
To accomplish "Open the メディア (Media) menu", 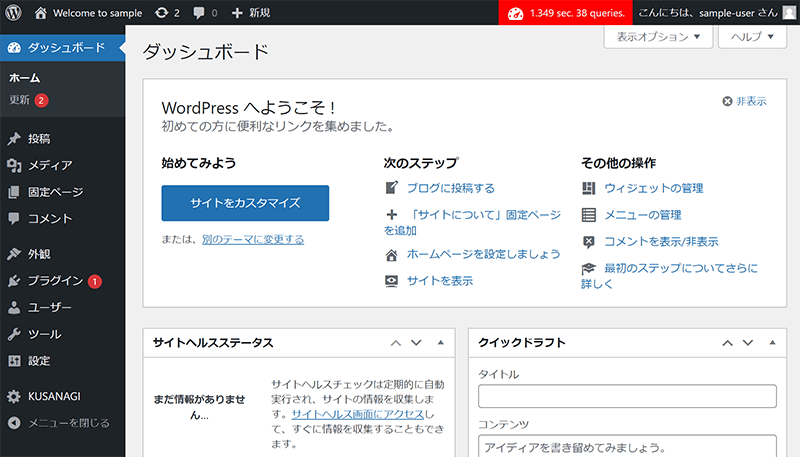I will click(49, 165).
